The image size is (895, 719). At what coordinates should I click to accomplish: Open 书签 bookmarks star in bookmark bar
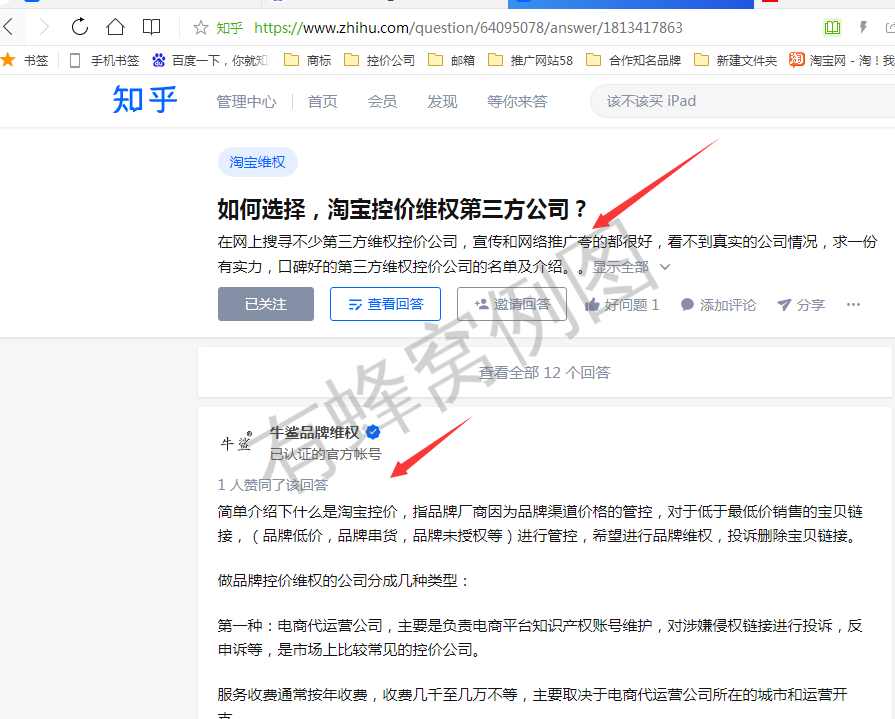[25, 60]
